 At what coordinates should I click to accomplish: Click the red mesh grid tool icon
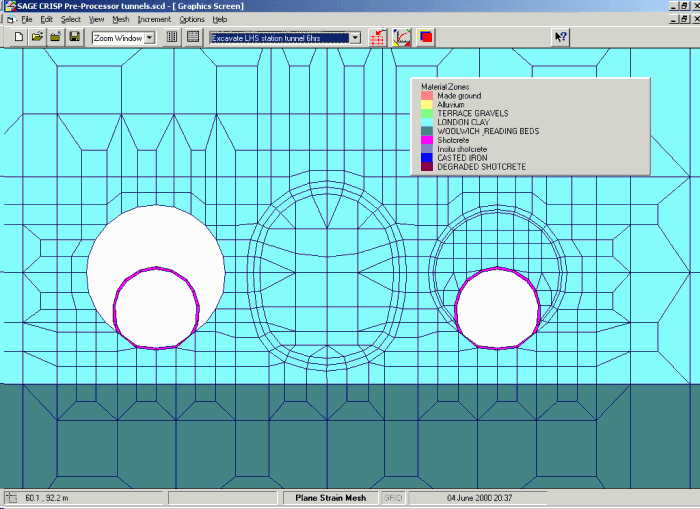tap(378, 38)
